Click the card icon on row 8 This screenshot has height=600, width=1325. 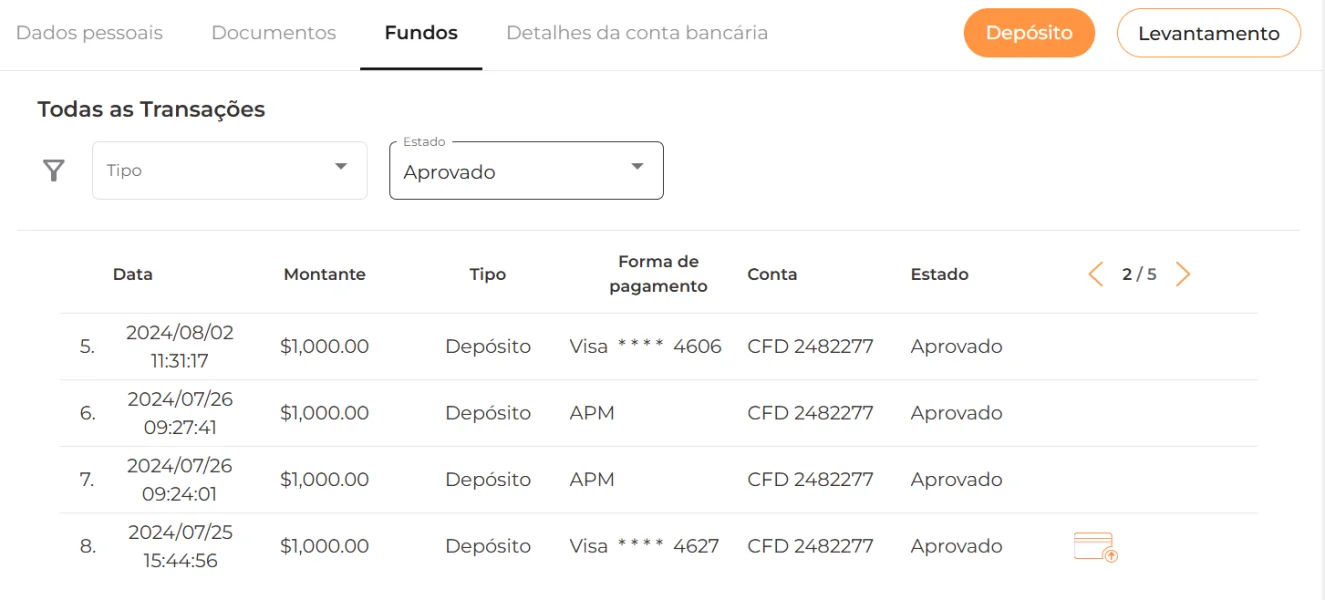coord(1095,547)
